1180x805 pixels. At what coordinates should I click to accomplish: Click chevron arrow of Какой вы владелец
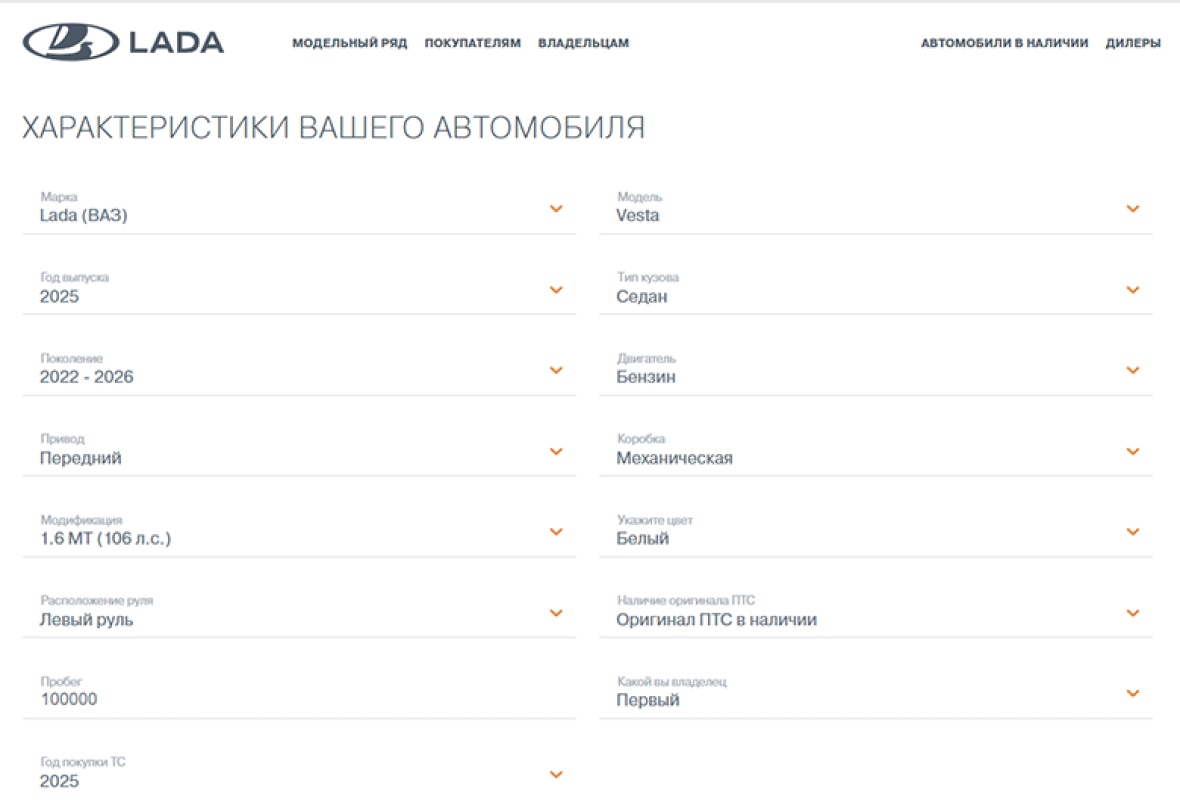pyautogui.click(x=1133, y=693)
